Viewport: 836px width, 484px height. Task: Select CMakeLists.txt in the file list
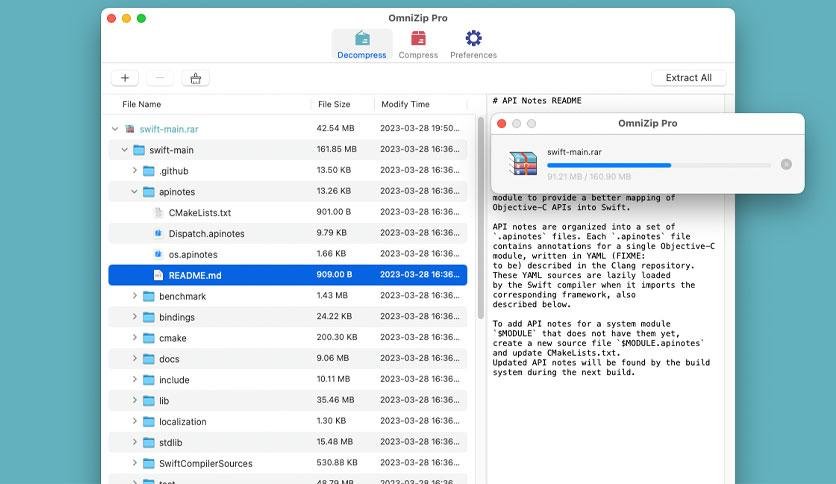pyautogui.click(x=288, y=212)
